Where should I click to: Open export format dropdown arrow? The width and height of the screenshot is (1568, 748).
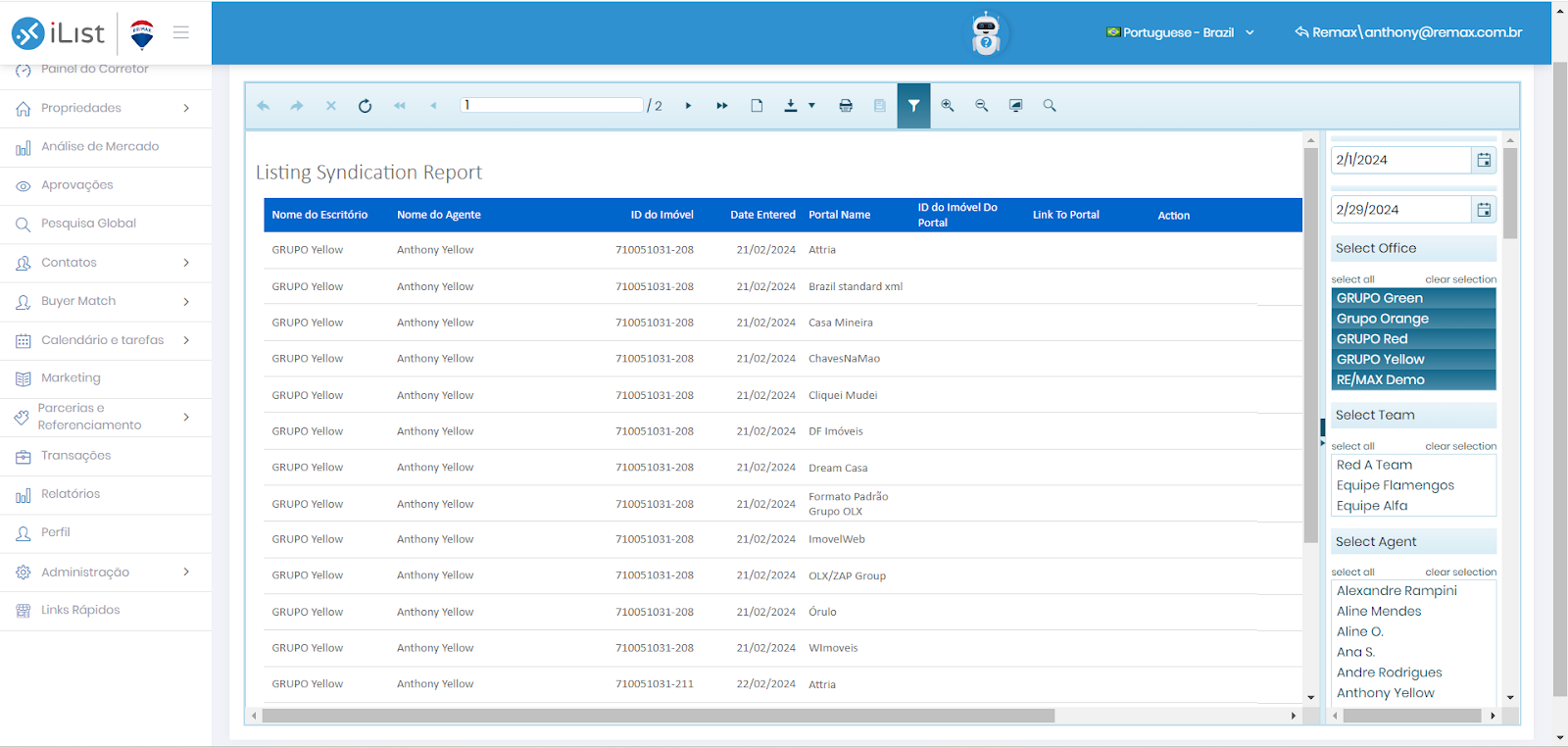click(x=811, y=106)
